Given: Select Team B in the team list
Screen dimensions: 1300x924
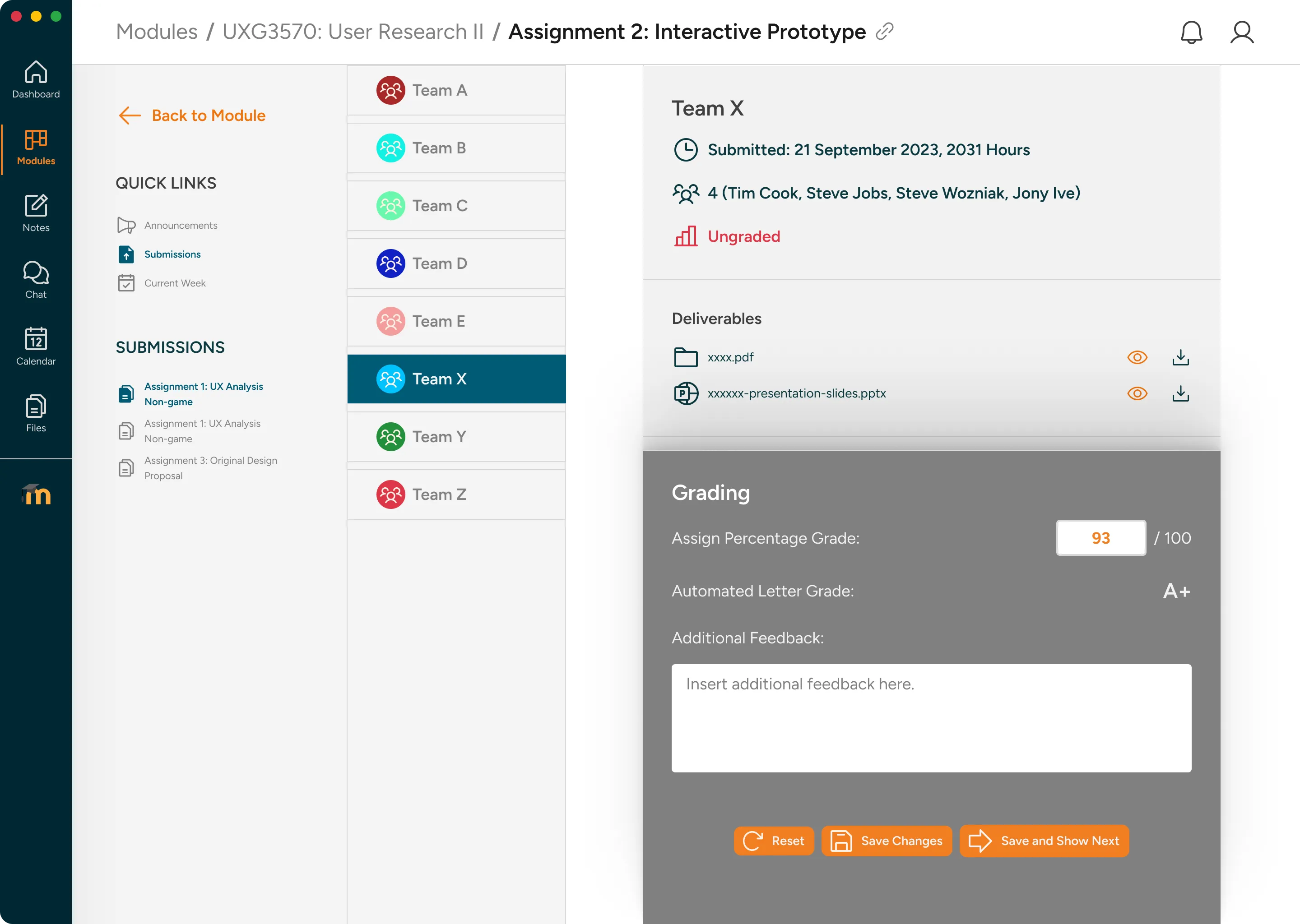Looking at the screenshot, I should tap(456, 148).
